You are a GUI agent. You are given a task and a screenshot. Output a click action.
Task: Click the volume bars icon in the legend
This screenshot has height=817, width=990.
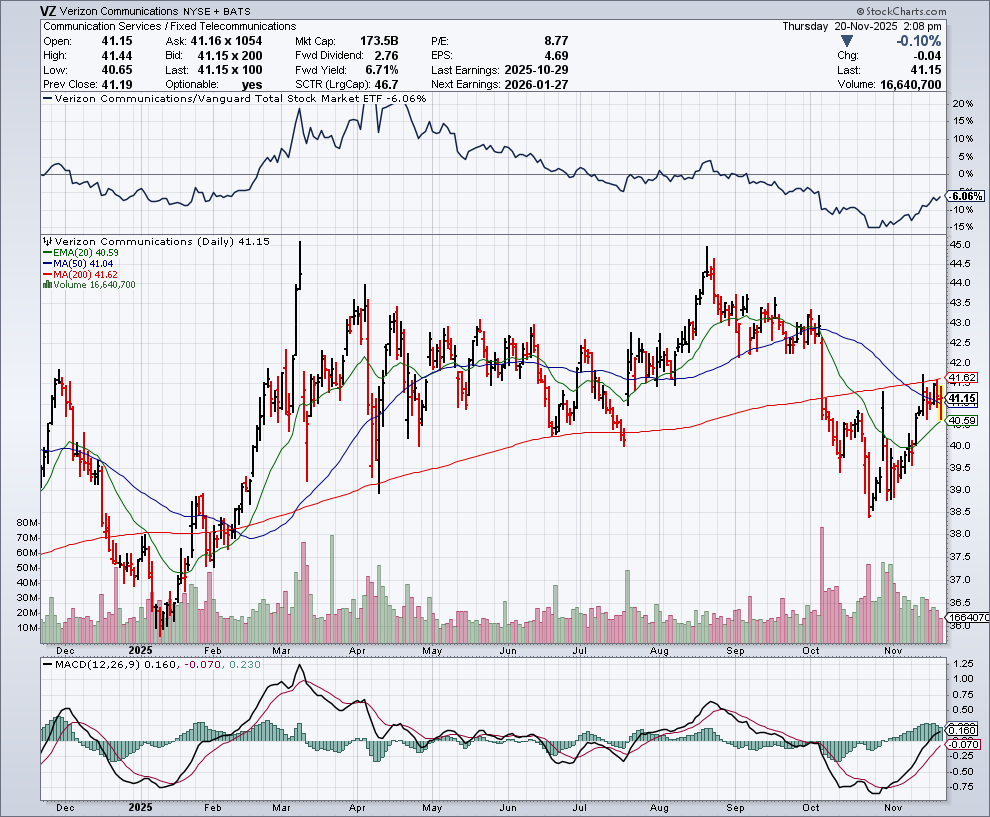(x=46, y=285)
